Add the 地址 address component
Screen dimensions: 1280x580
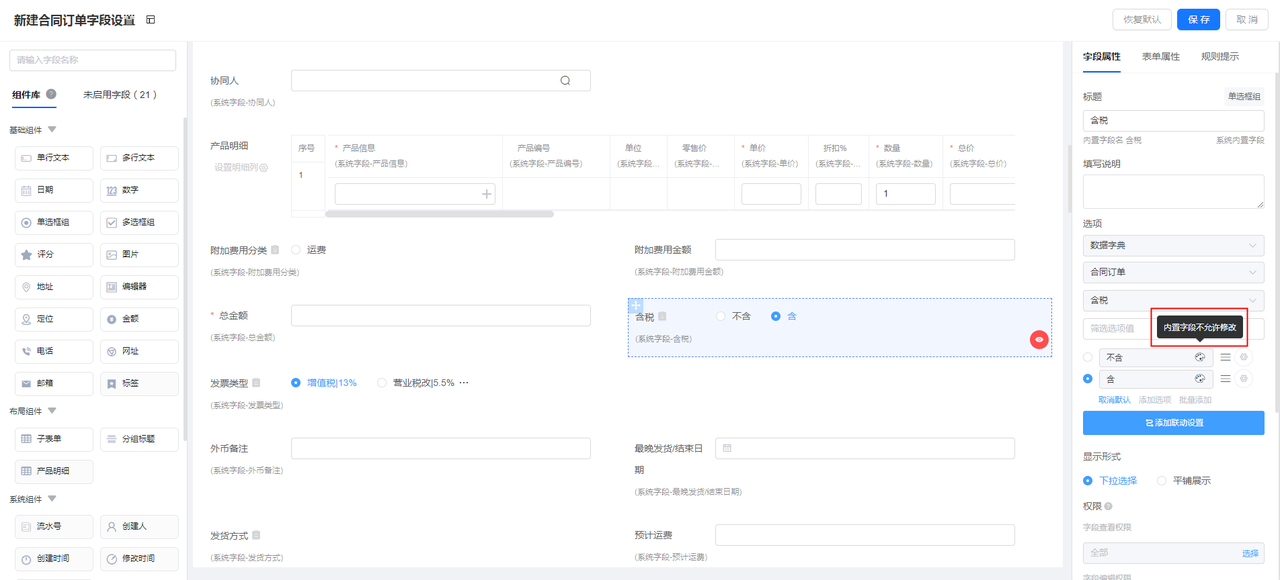pyautogui.click(x=55, y=287)
